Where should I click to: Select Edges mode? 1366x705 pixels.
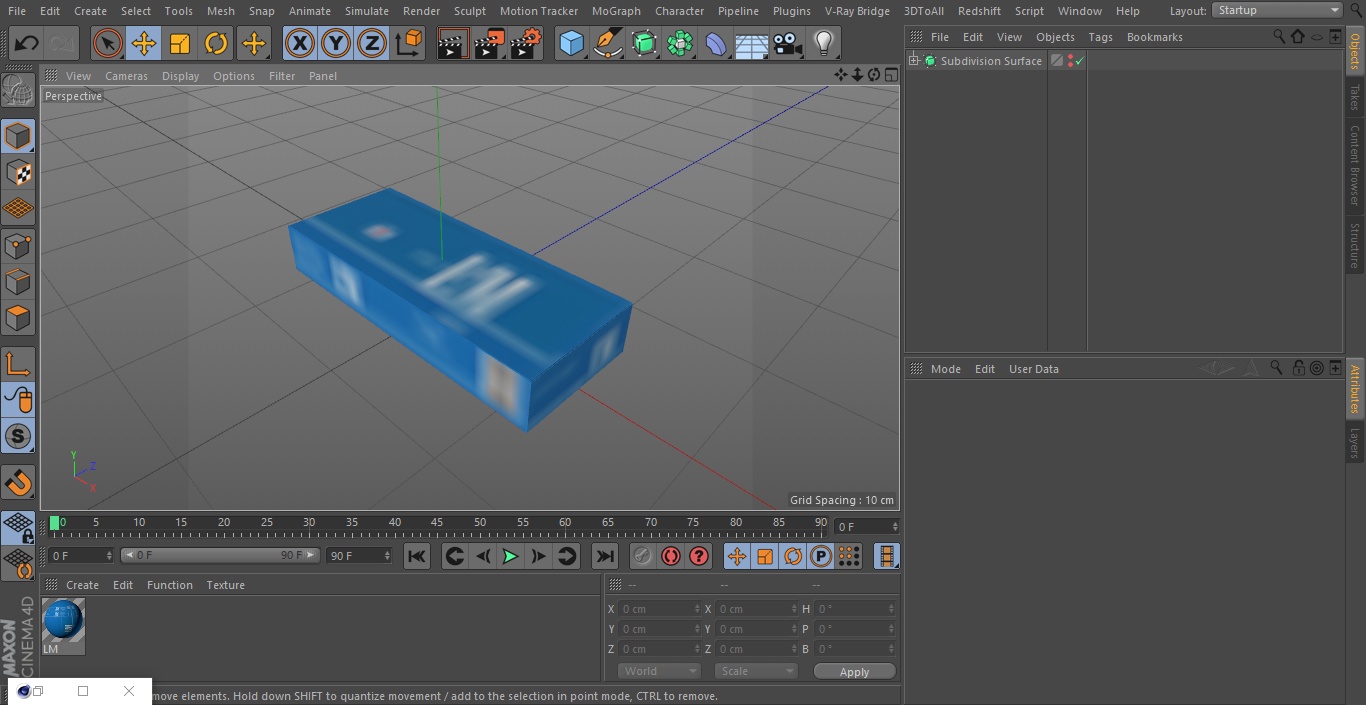click(x=18, y=282)
